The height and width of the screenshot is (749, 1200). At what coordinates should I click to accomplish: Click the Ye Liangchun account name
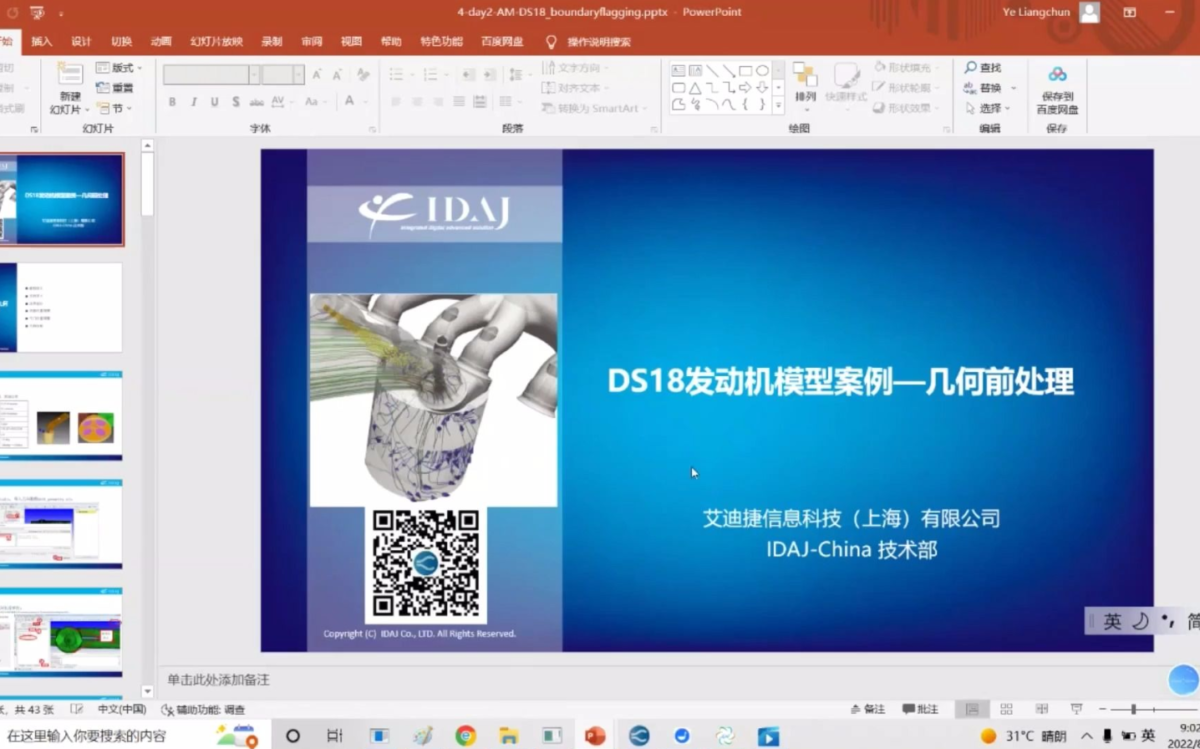pyautogui.click(x=1036, y=12)
